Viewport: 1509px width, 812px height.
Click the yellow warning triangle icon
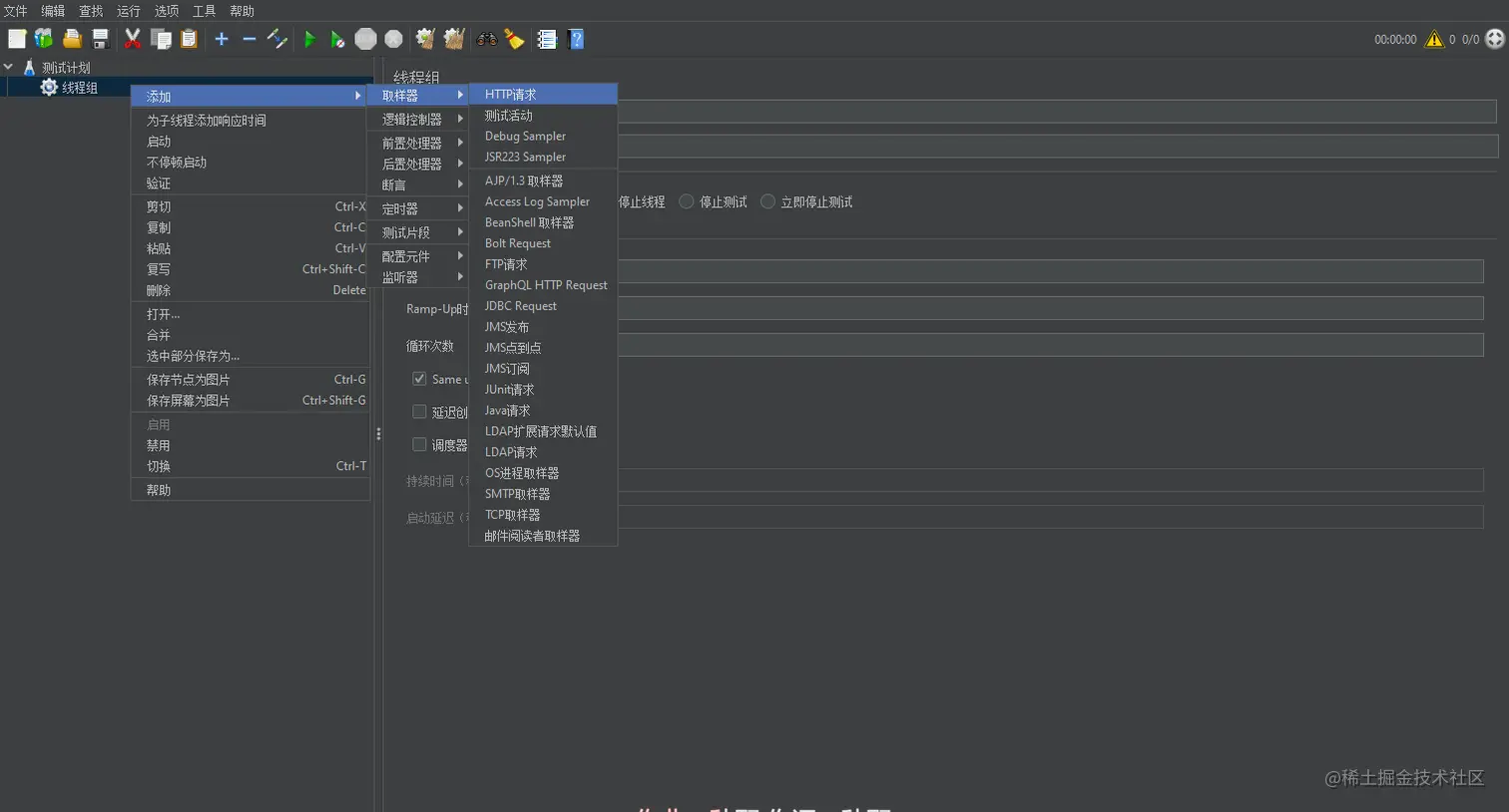[1434, 39]
